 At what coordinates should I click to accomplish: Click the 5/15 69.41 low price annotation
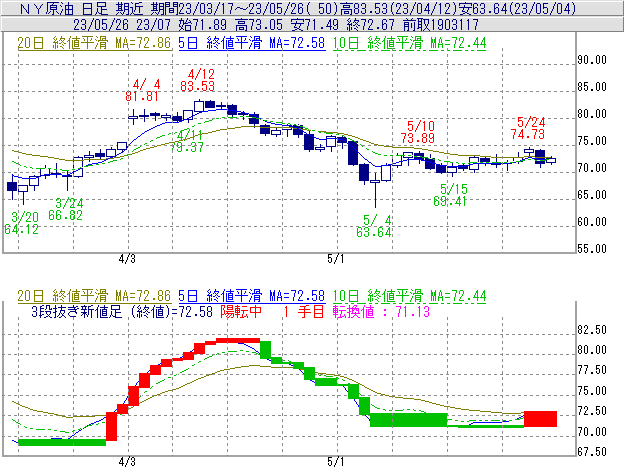(x=450, y=195)
